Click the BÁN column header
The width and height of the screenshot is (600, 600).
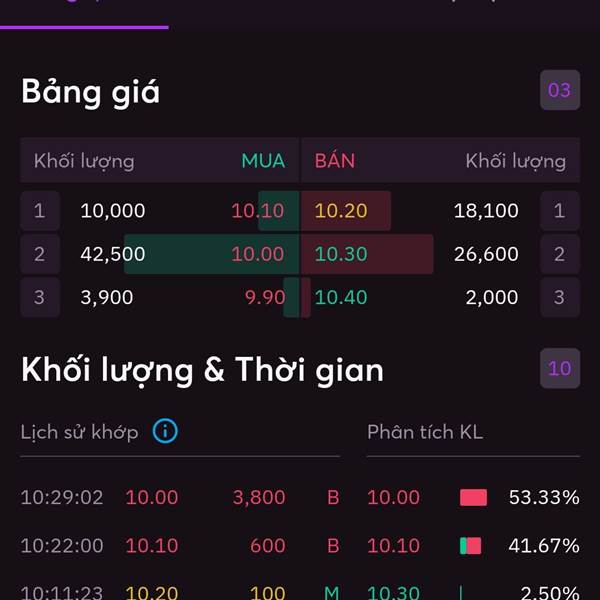point(335,160)
